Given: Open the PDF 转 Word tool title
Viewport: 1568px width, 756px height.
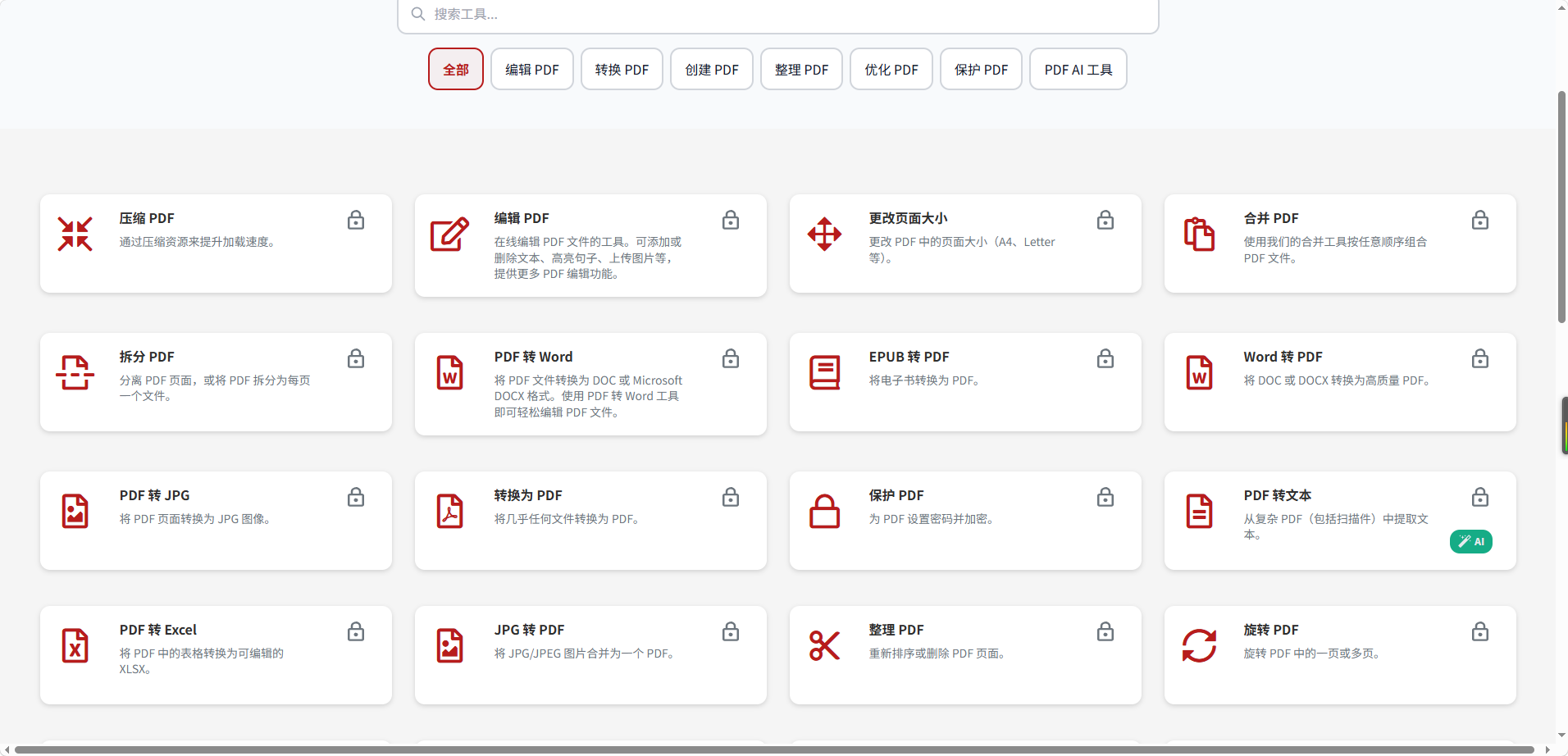Looking at the screenshot, I should [x=534, y=357].
